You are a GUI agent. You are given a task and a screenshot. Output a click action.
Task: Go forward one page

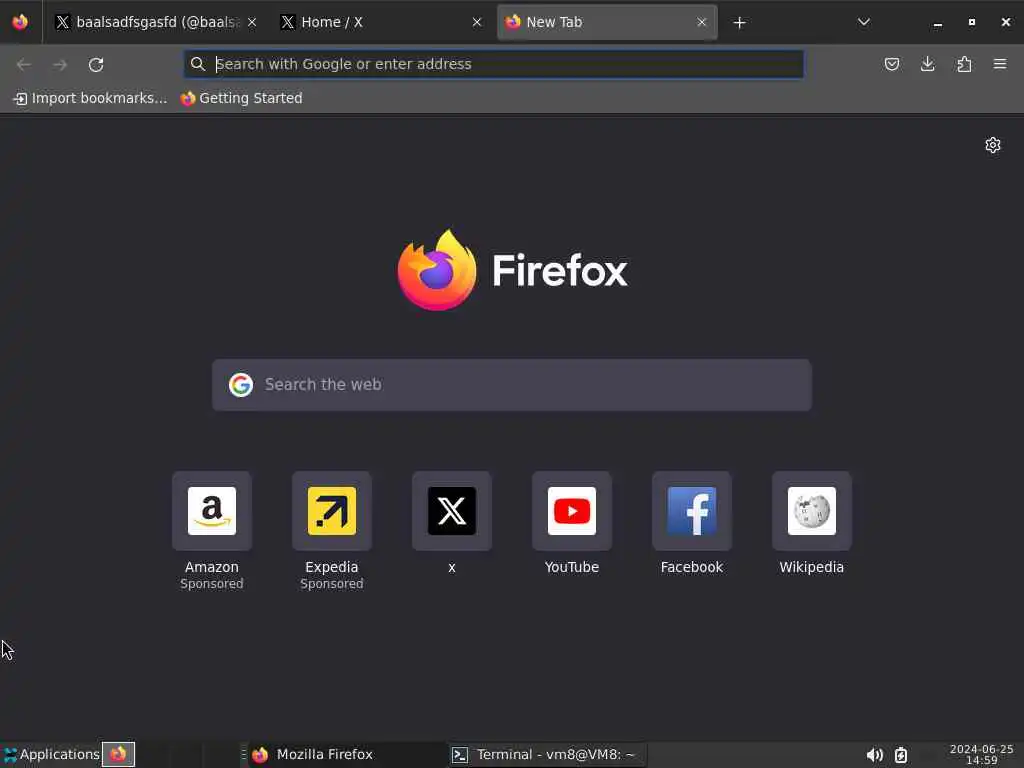point(60,64)
